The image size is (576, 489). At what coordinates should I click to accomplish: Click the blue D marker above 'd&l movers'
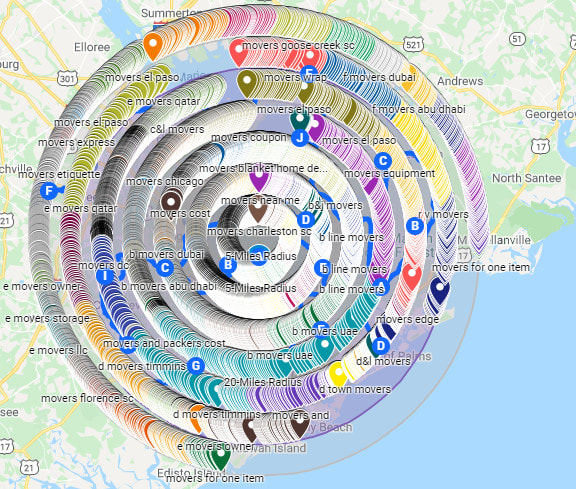pos(381,345)
